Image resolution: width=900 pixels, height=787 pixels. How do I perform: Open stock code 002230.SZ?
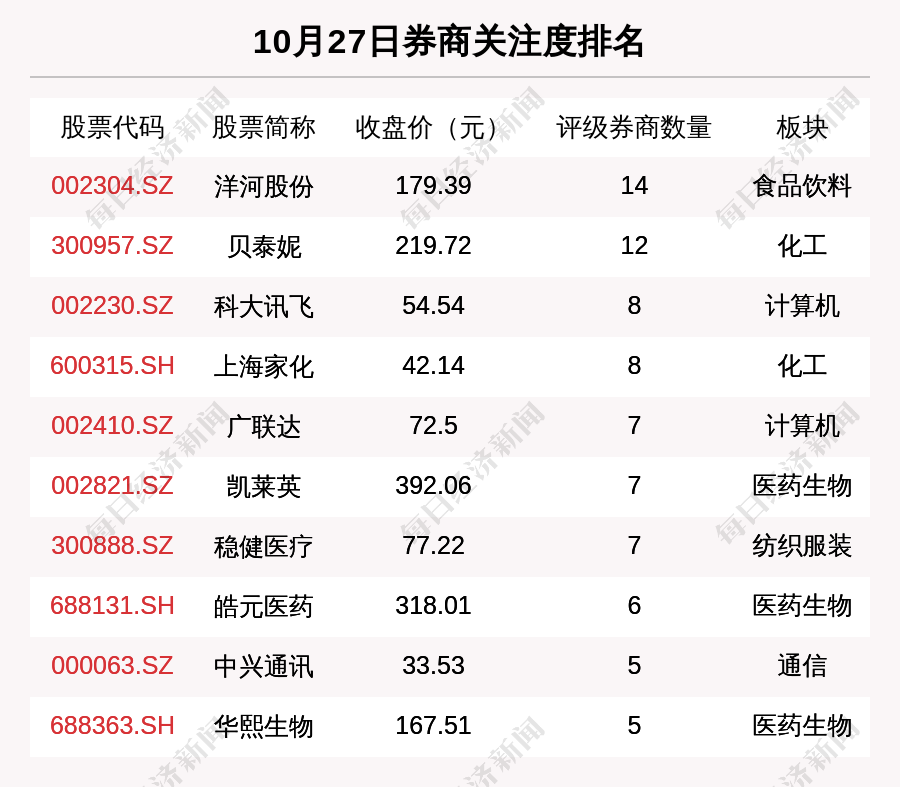click(x=112, y=305)
